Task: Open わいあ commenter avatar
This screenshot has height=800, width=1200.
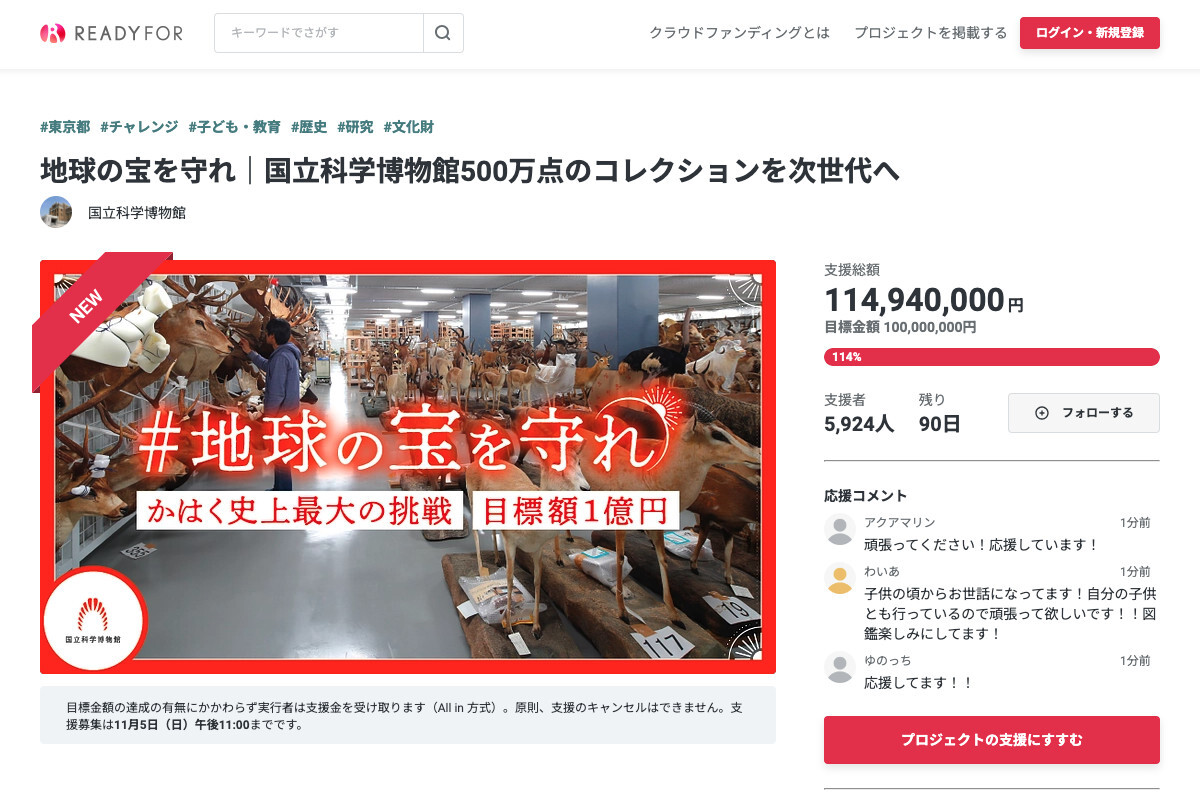Action: (x=840, y=579)
